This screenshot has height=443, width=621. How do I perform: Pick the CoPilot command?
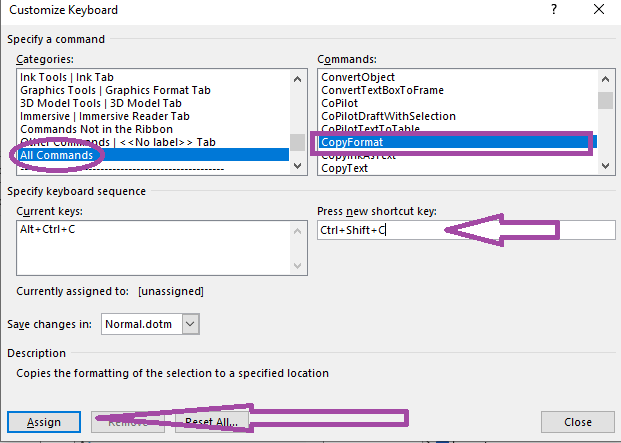click(342, 103)
